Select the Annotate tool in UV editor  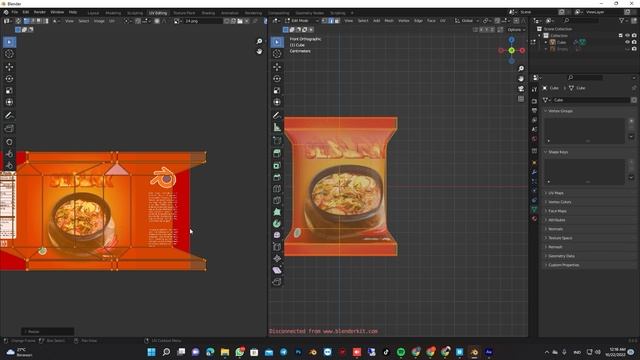9,116
